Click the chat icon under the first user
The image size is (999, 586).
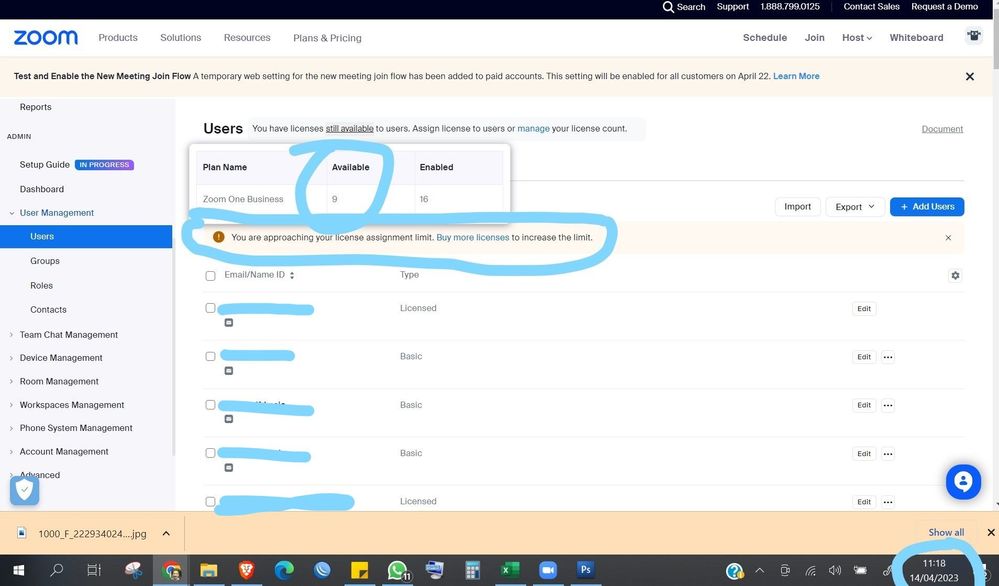(228, 322)
